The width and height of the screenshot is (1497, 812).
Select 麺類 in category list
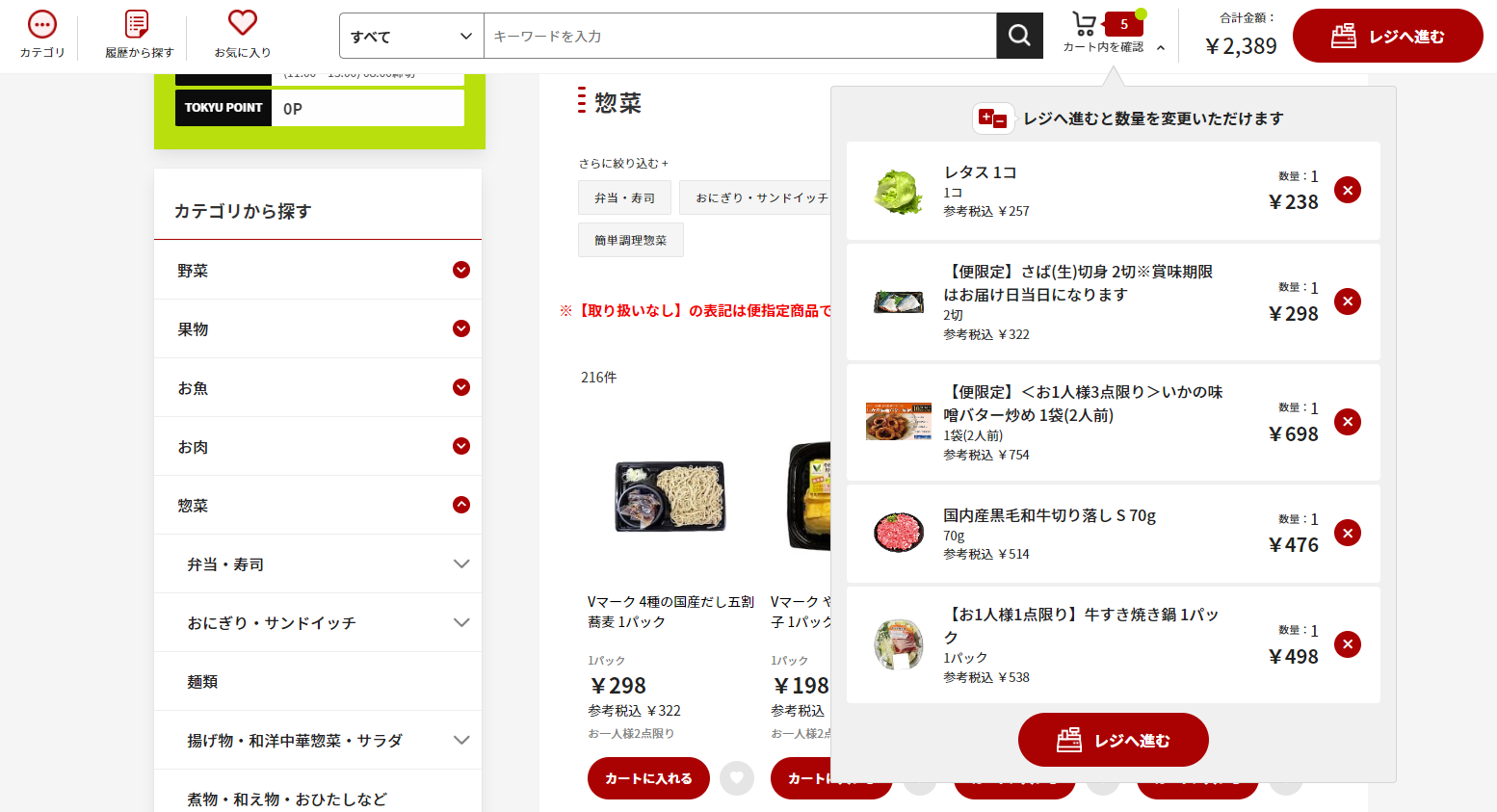[x=202, y=682]
